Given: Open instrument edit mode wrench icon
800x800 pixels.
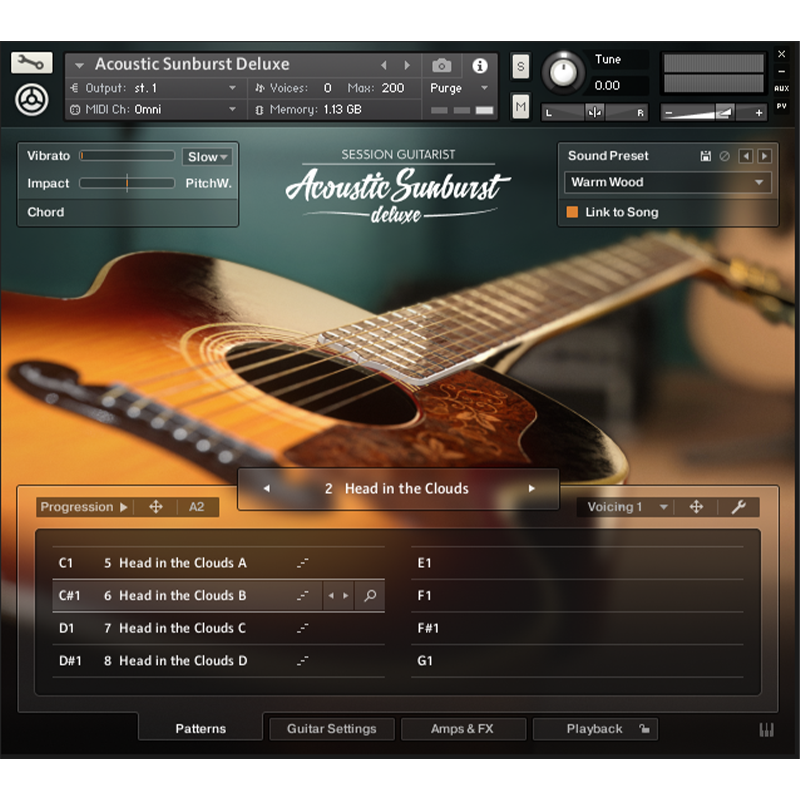Looking at the screenshot, I should [31, 63].
